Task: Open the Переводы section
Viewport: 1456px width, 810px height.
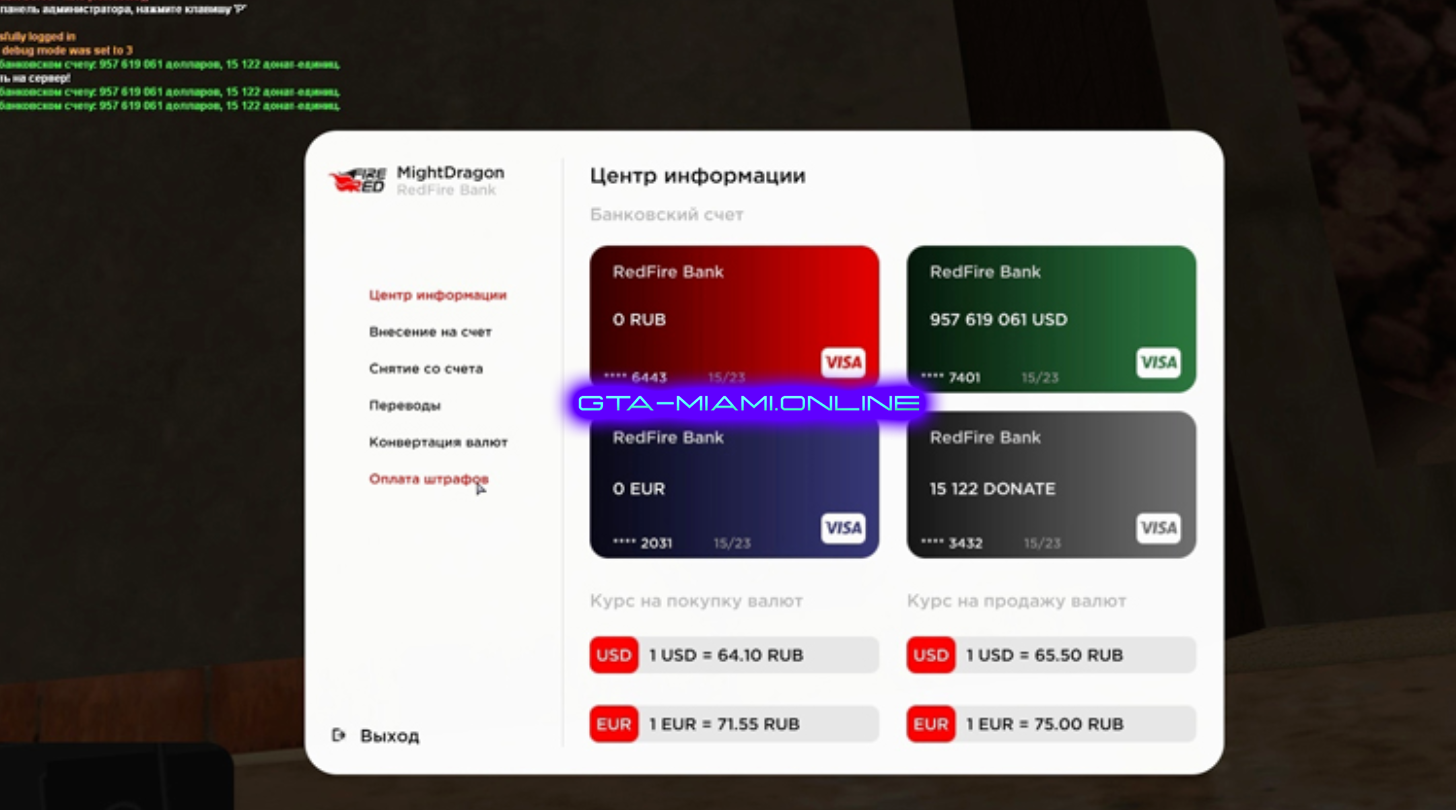Action: [403, 405]
